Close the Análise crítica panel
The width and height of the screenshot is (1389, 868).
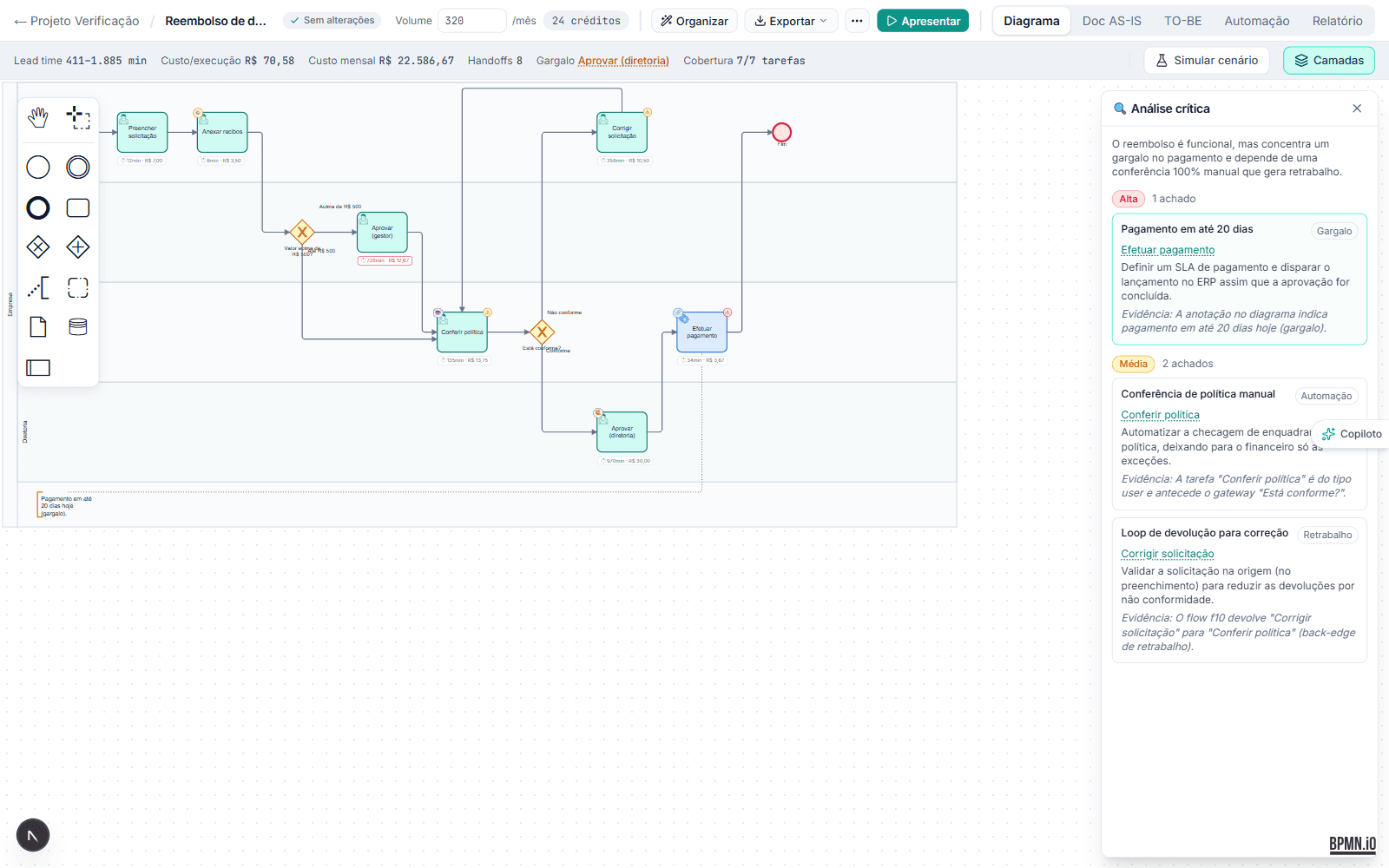(x=1357, y=108)
